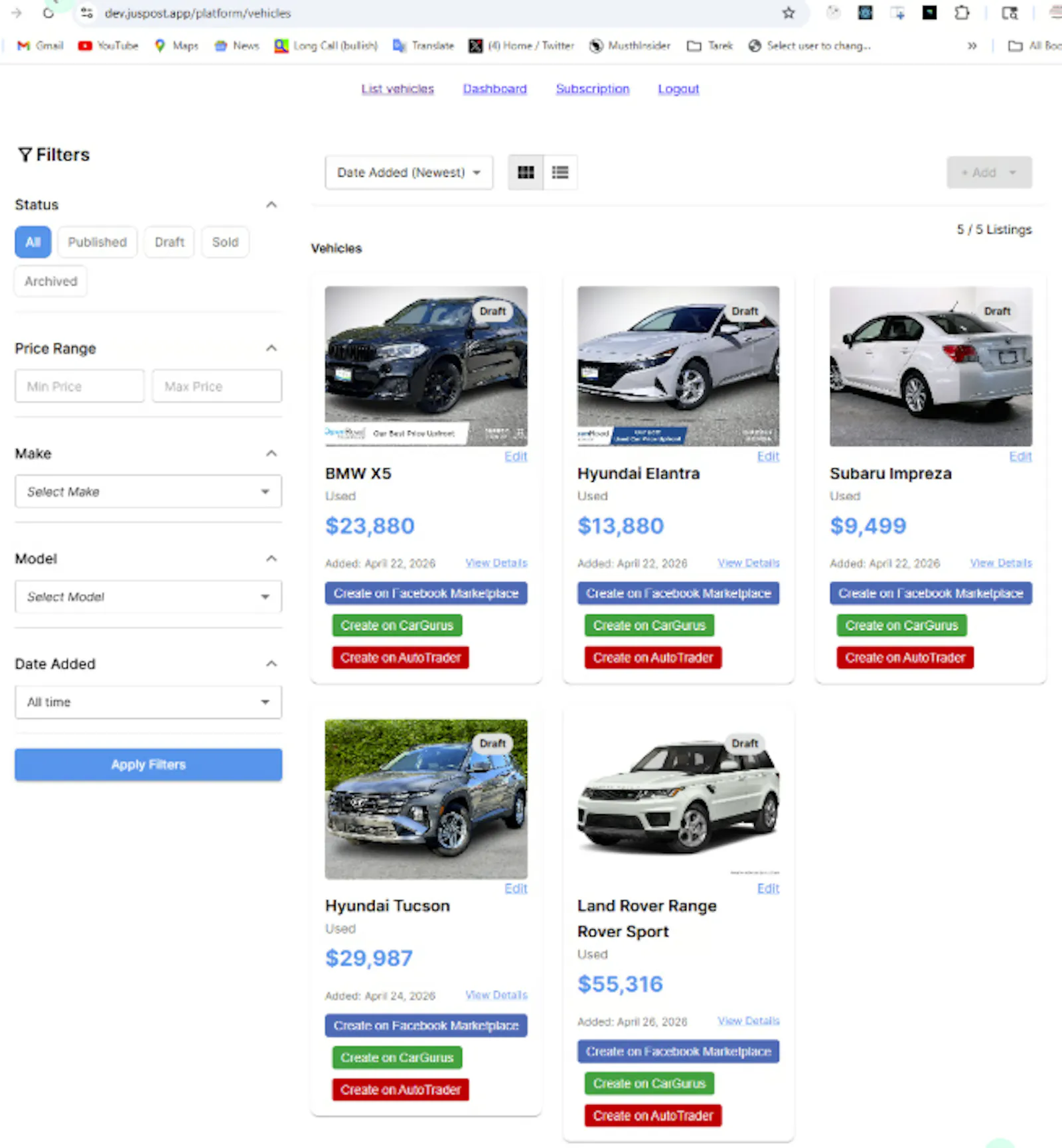The height and width of the screenshot is (1148, 1062).
Task: Select Archived status filter
Action: pos(51,281)
